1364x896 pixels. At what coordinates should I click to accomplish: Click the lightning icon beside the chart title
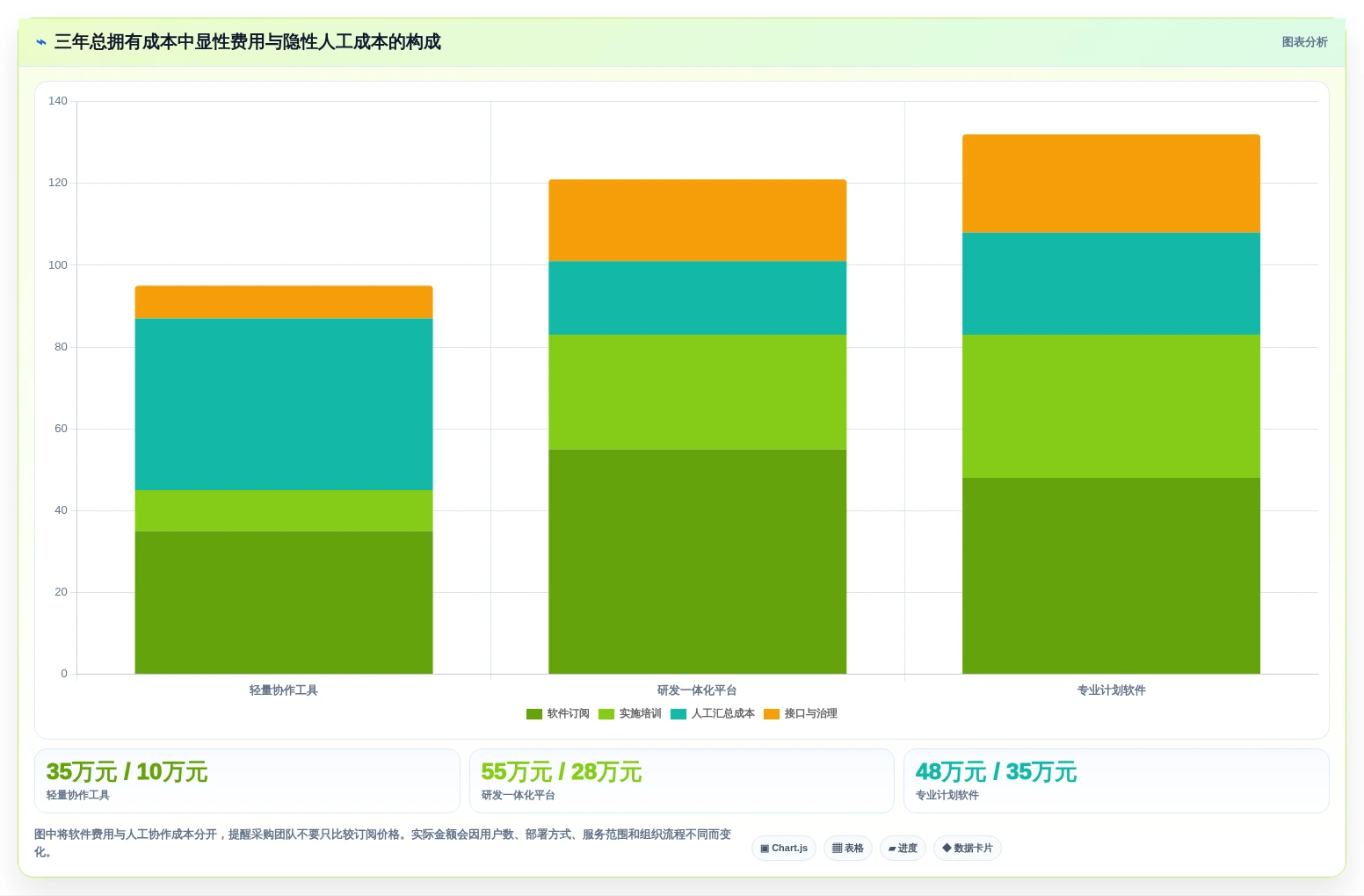(41, 42)
